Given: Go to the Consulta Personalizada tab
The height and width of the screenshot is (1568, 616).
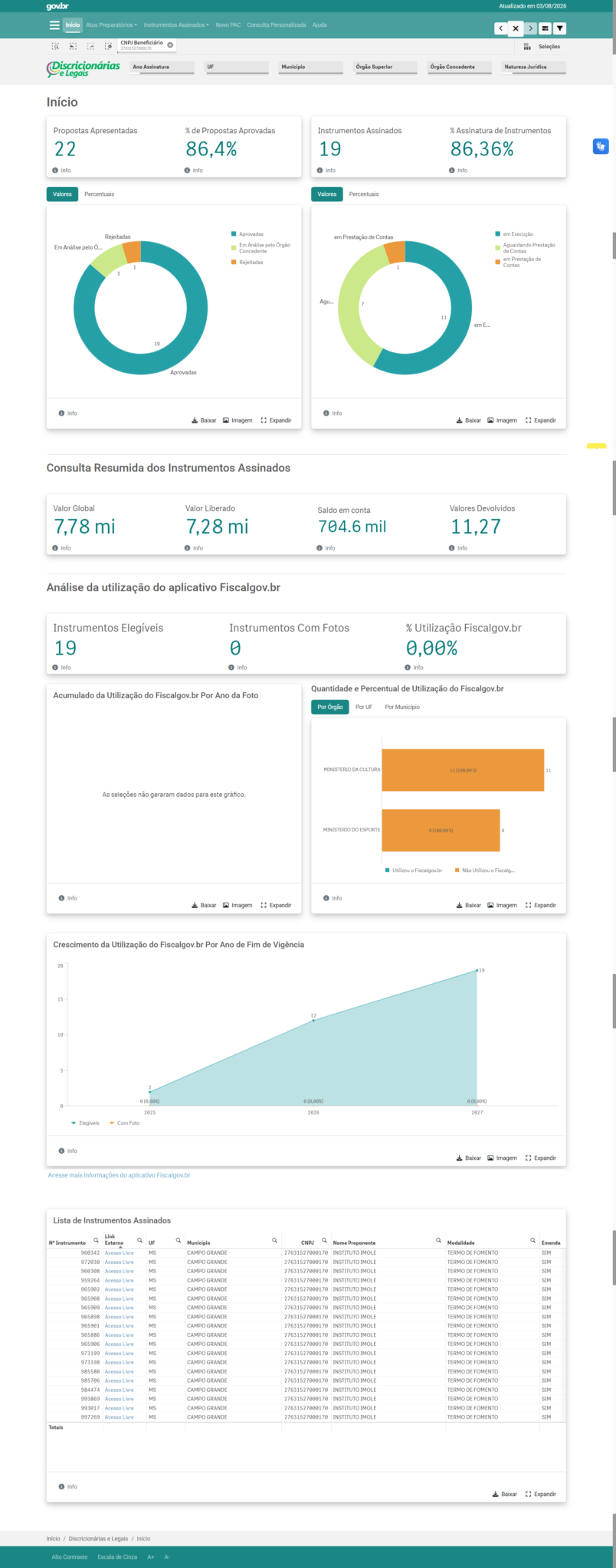Looking at the screenshot, I should point(277,25).
